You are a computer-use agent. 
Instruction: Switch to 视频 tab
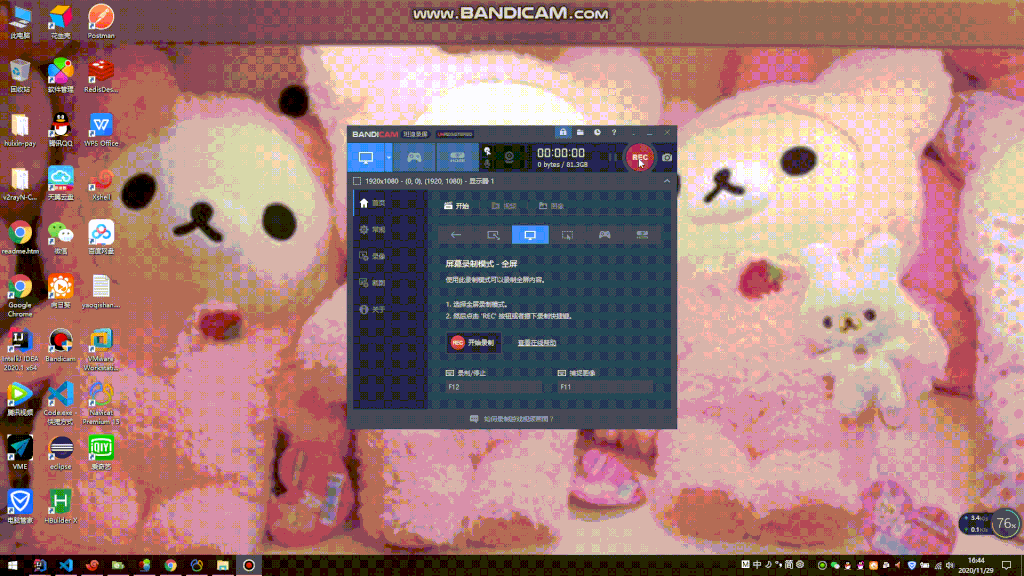504,206
